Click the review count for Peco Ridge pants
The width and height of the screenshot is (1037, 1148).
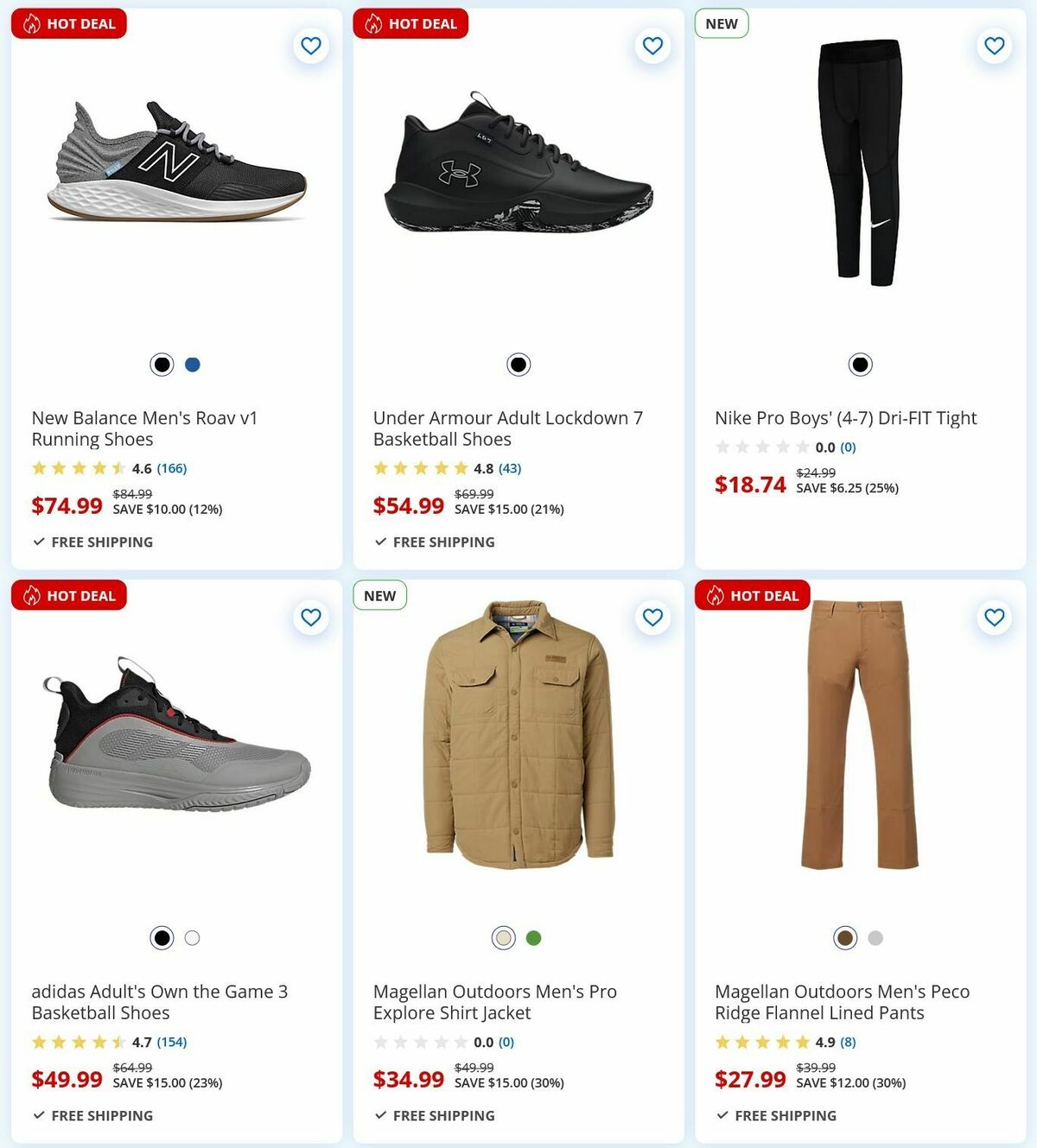[x=847, y=1042]
